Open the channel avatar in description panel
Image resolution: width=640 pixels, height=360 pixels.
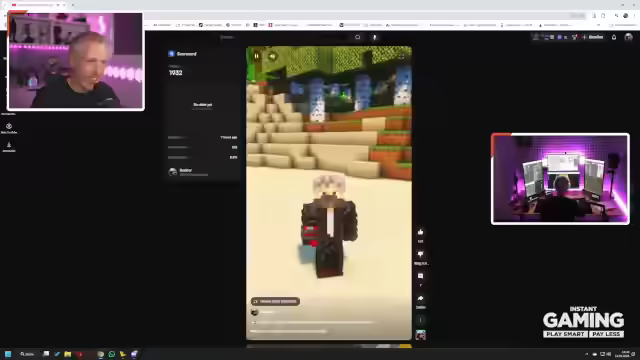tap(173, 172)
